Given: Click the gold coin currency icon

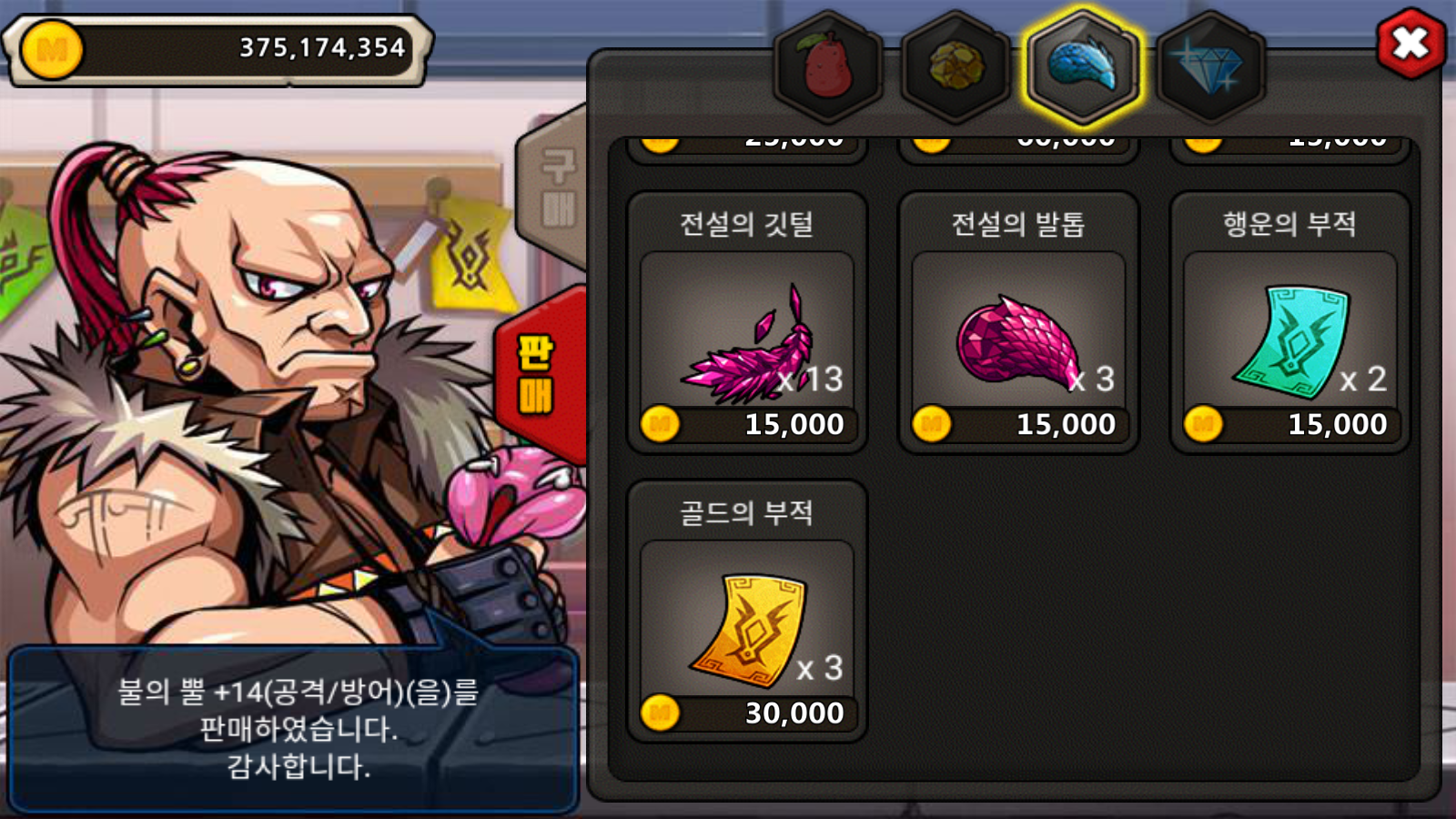Looking at the screenshot, I should [52, 49].
